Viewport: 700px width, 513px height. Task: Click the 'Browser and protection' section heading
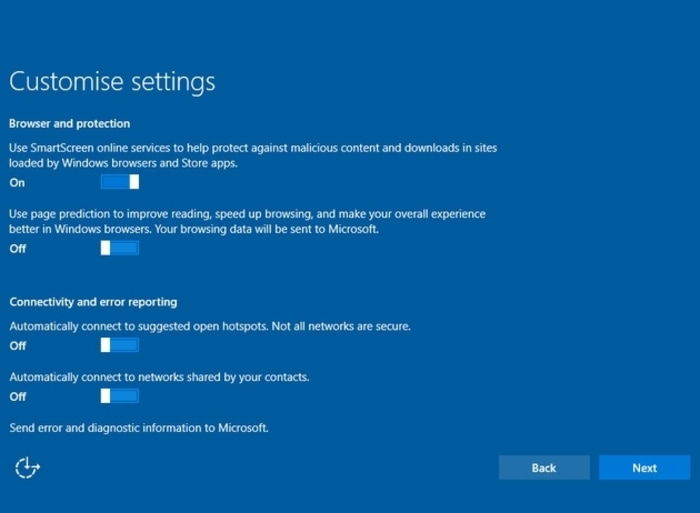tap(70, 124)
